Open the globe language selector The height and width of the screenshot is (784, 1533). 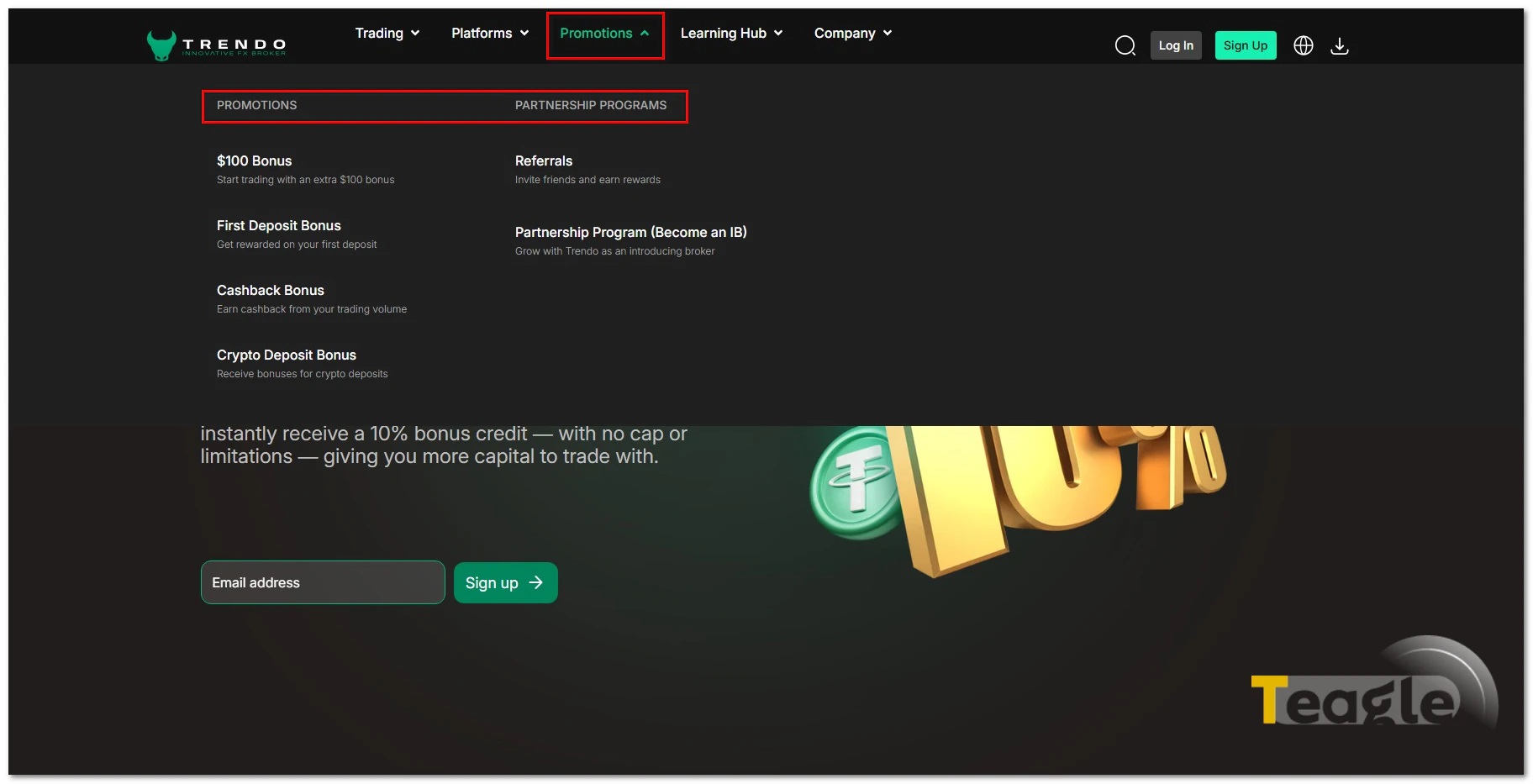click(x=1303, y=45)
